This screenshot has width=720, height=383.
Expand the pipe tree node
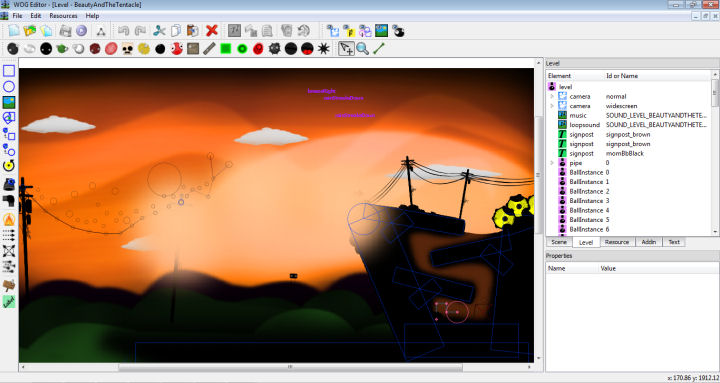[x=552, y=163]
